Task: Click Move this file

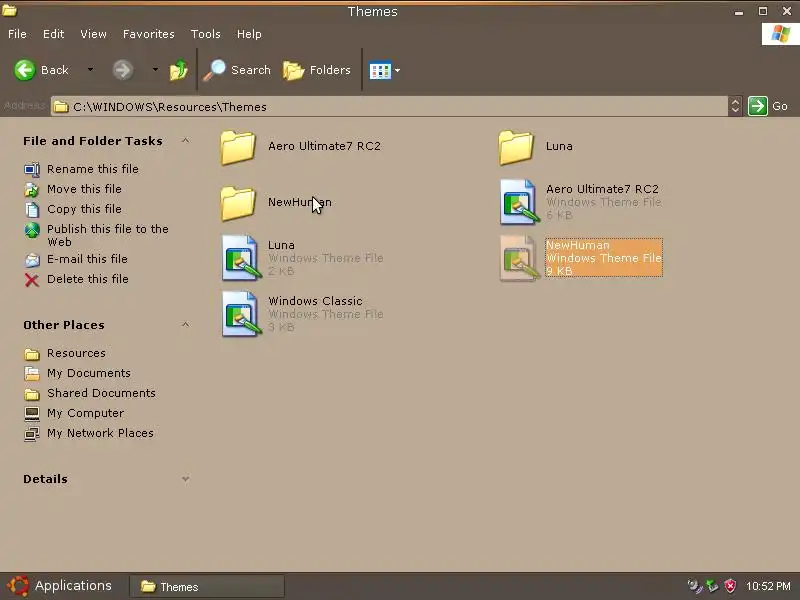Action: click(84, 189)
